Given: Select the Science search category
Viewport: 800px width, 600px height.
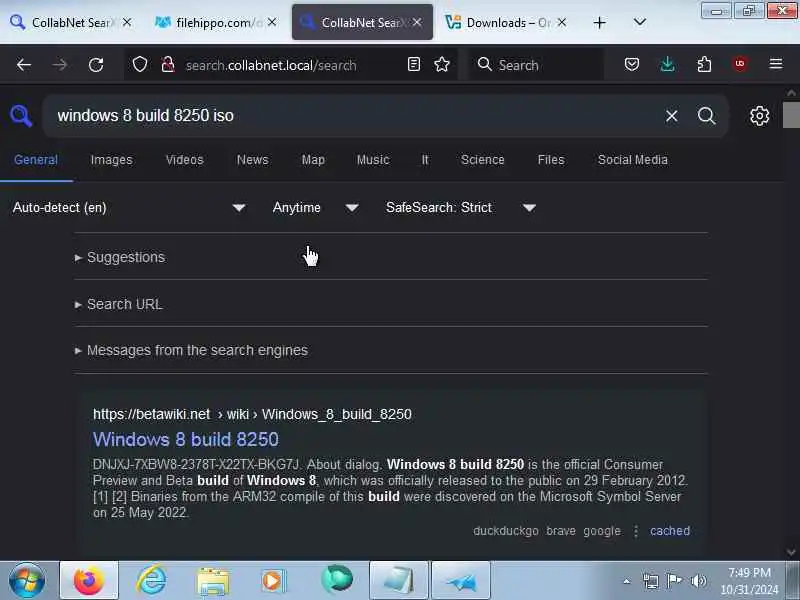Looking at the screenshot, I should 482,160.
